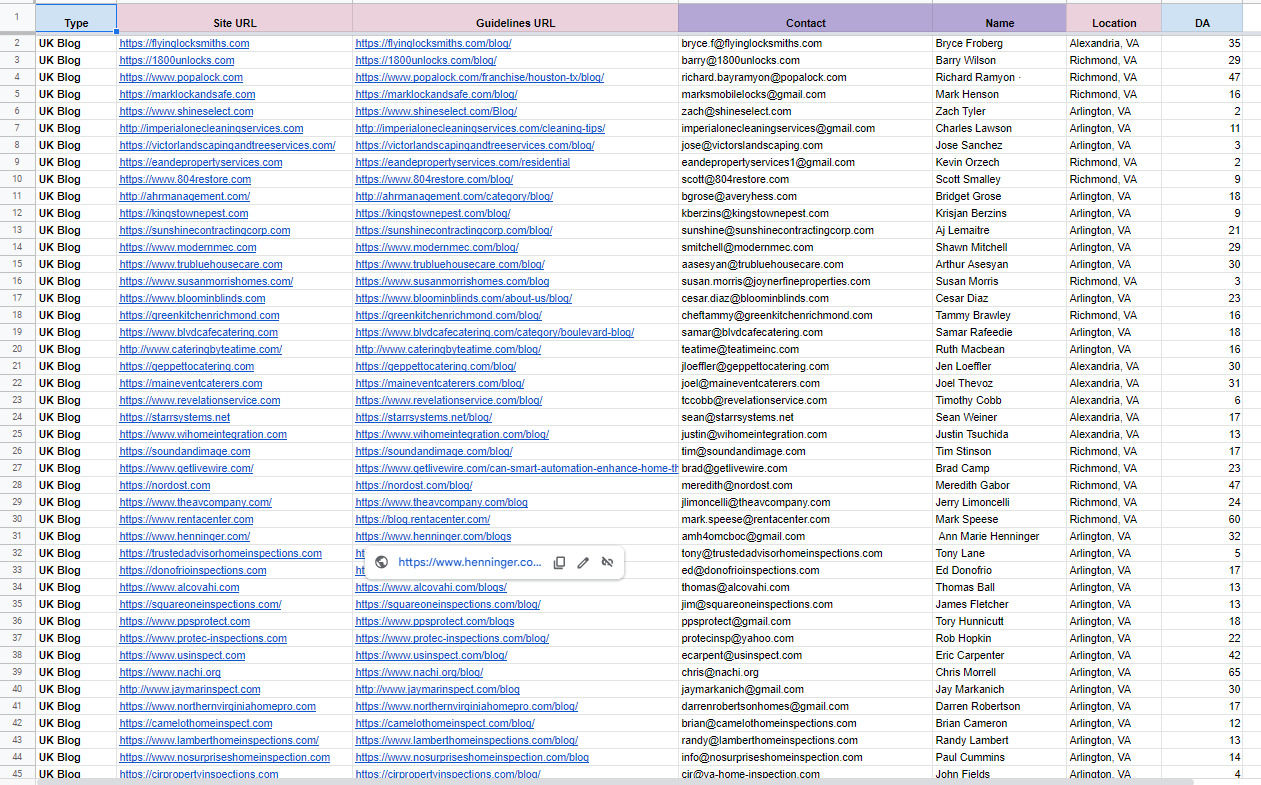Viewport: 1261px width, 785px height.
Task: Open the https://www.usinspect.com site link
Action: 182,655
